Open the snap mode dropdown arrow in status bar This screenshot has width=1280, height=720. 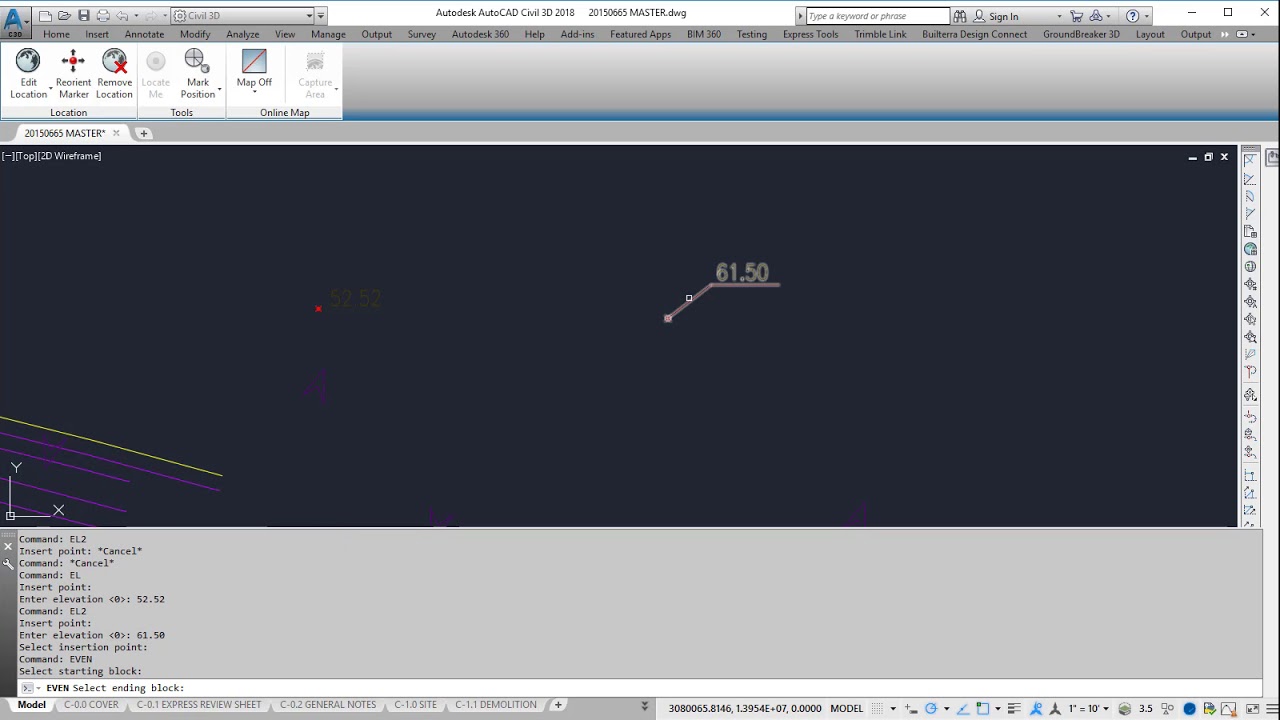pyautogui.click(x=893, y=708)
